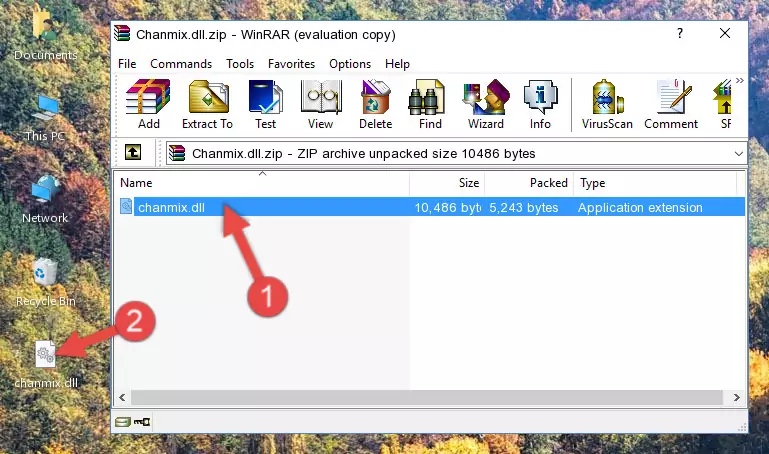The image size is (769, 454).
Task: Open the Find files tool
Action: pos(430,104)
